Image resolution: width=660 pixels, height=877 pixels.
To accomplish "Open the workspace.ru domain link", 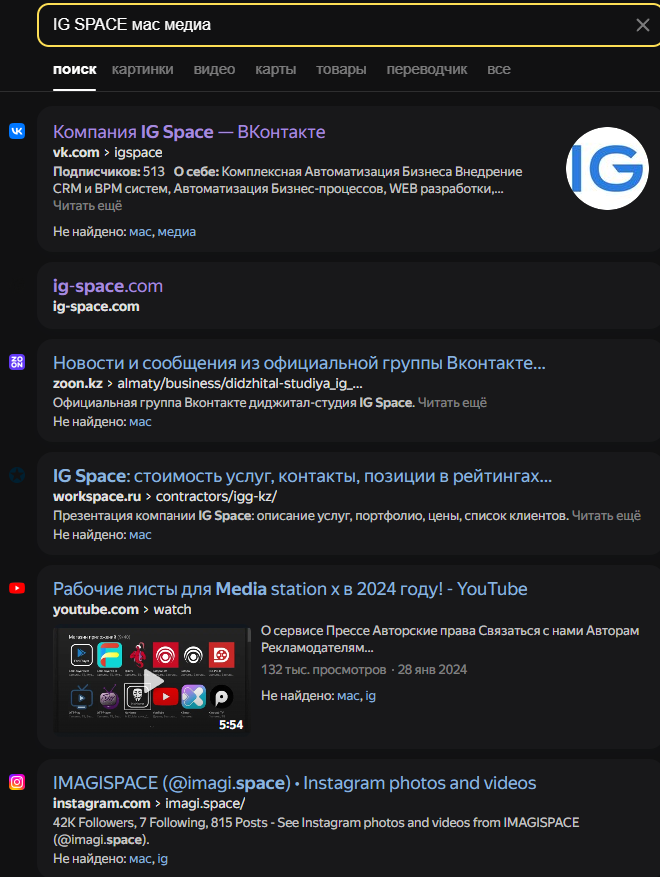I will click(x=97, y=497).
